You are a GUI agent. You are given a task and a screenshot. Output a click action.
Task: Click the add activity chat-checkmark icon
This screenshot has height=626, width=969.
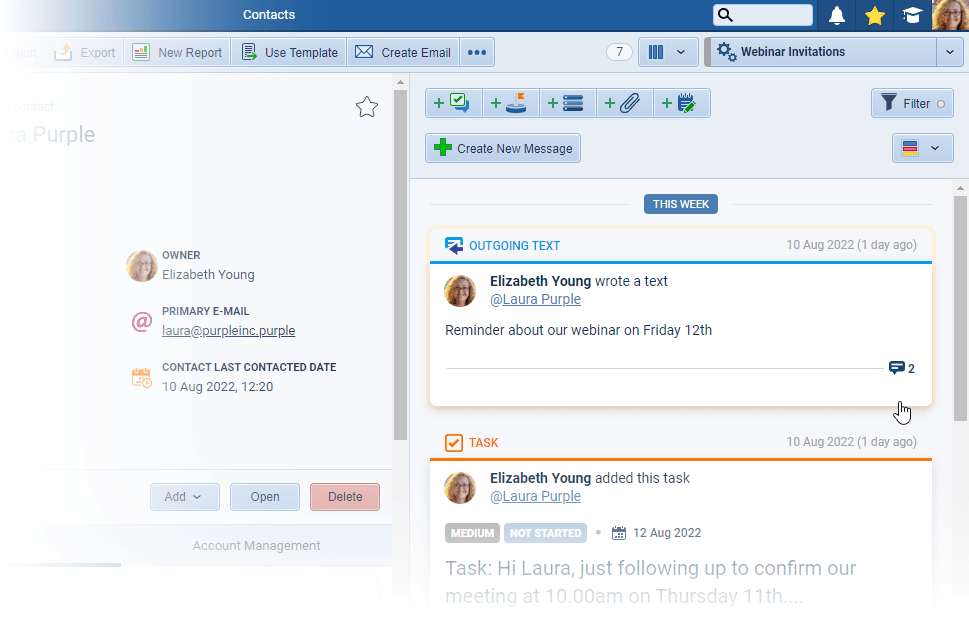pos(454,103)
